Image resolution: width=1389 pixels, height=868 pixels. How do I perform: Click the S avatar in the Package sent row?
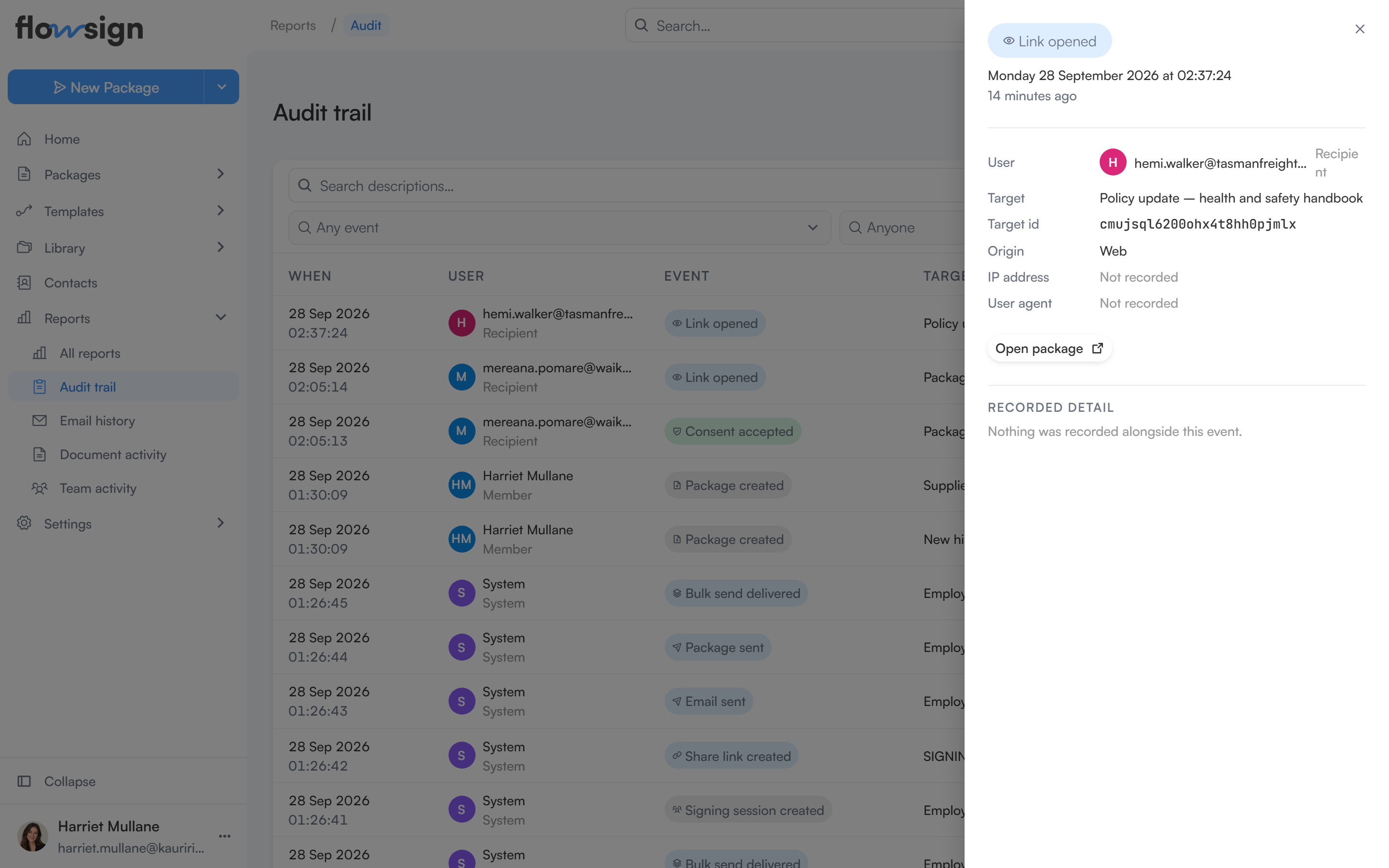(x=462, y=647)
